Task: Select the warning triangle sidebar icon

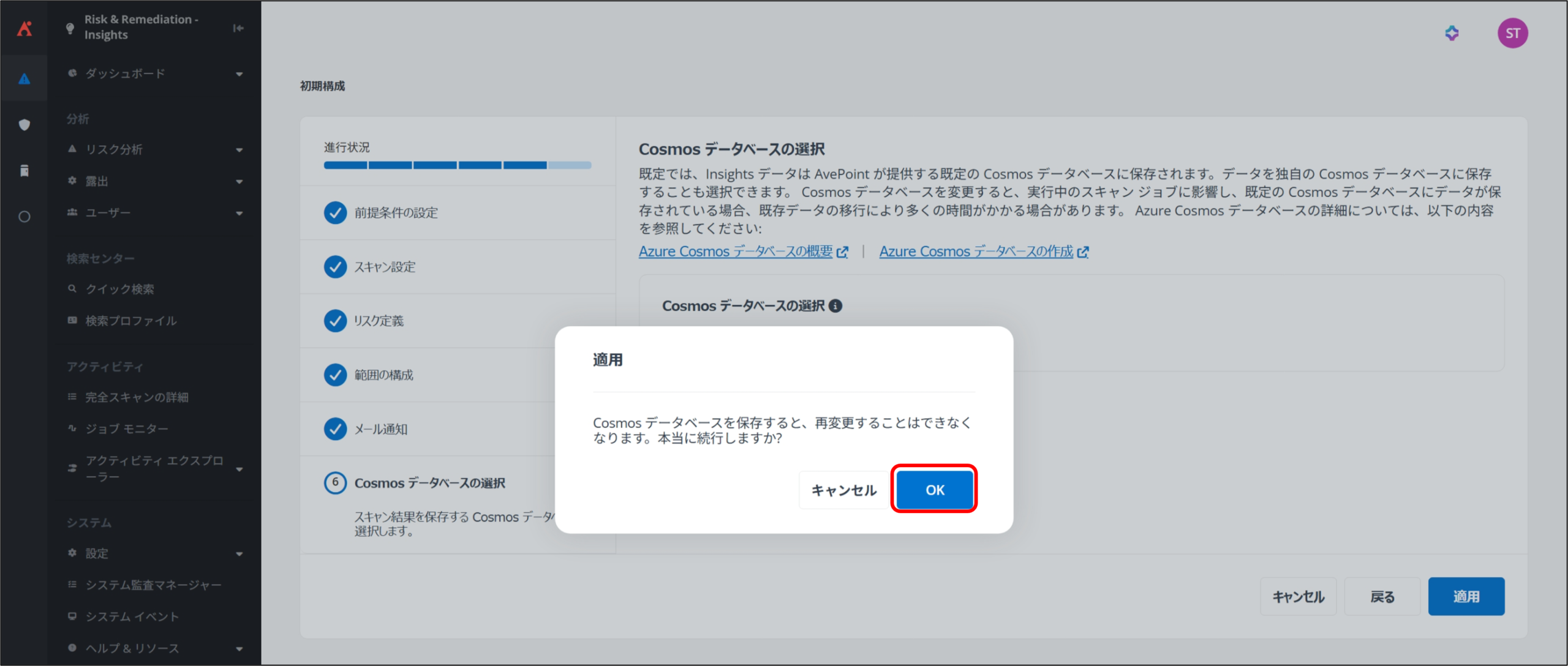Action: (x=24, y=79)
